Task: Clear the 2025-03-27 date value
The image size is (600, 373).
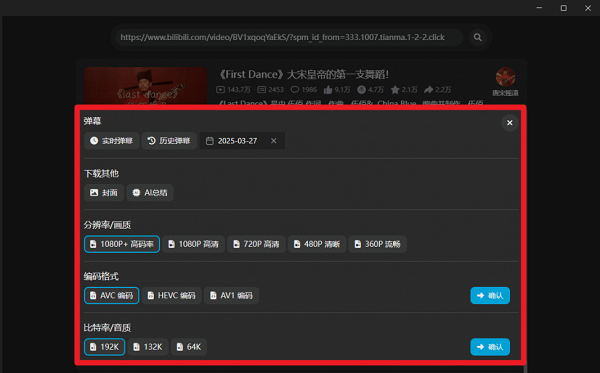Action: click(x=274, y=141)
